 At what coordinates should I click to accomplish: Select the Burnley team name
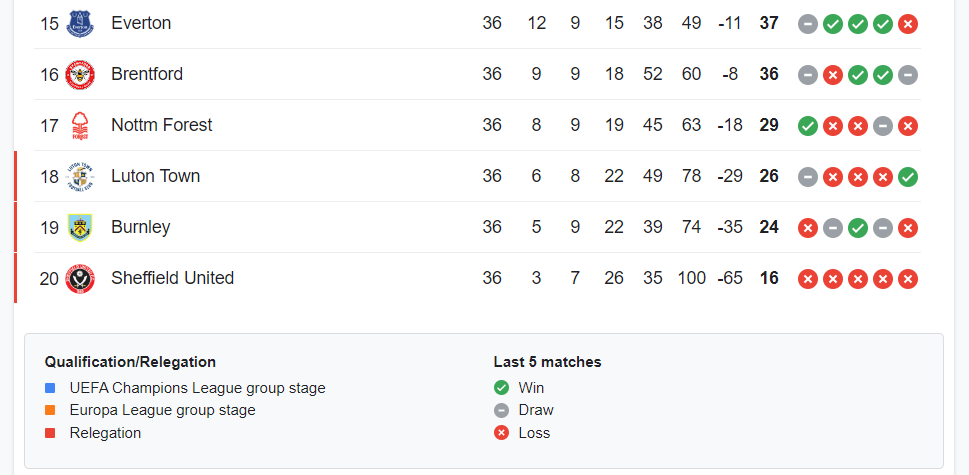[140, 227]
